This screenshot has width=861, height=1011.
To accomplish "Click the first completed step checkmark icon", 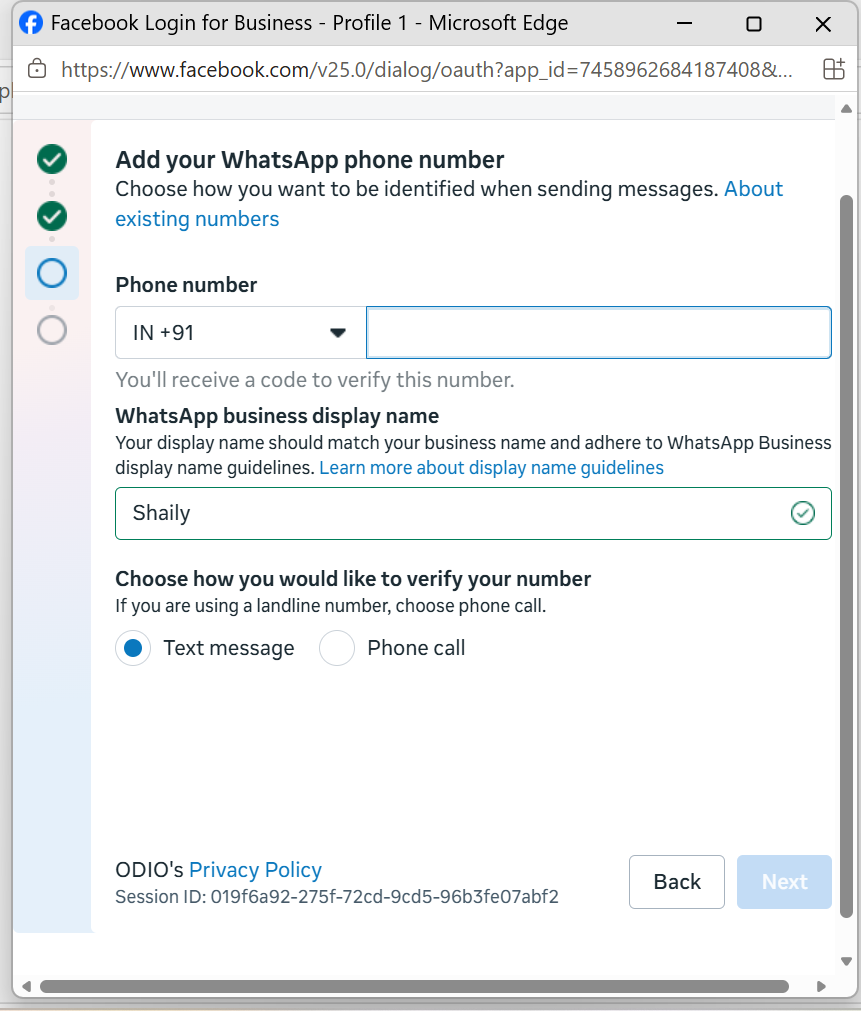I will tap(52, 159).
